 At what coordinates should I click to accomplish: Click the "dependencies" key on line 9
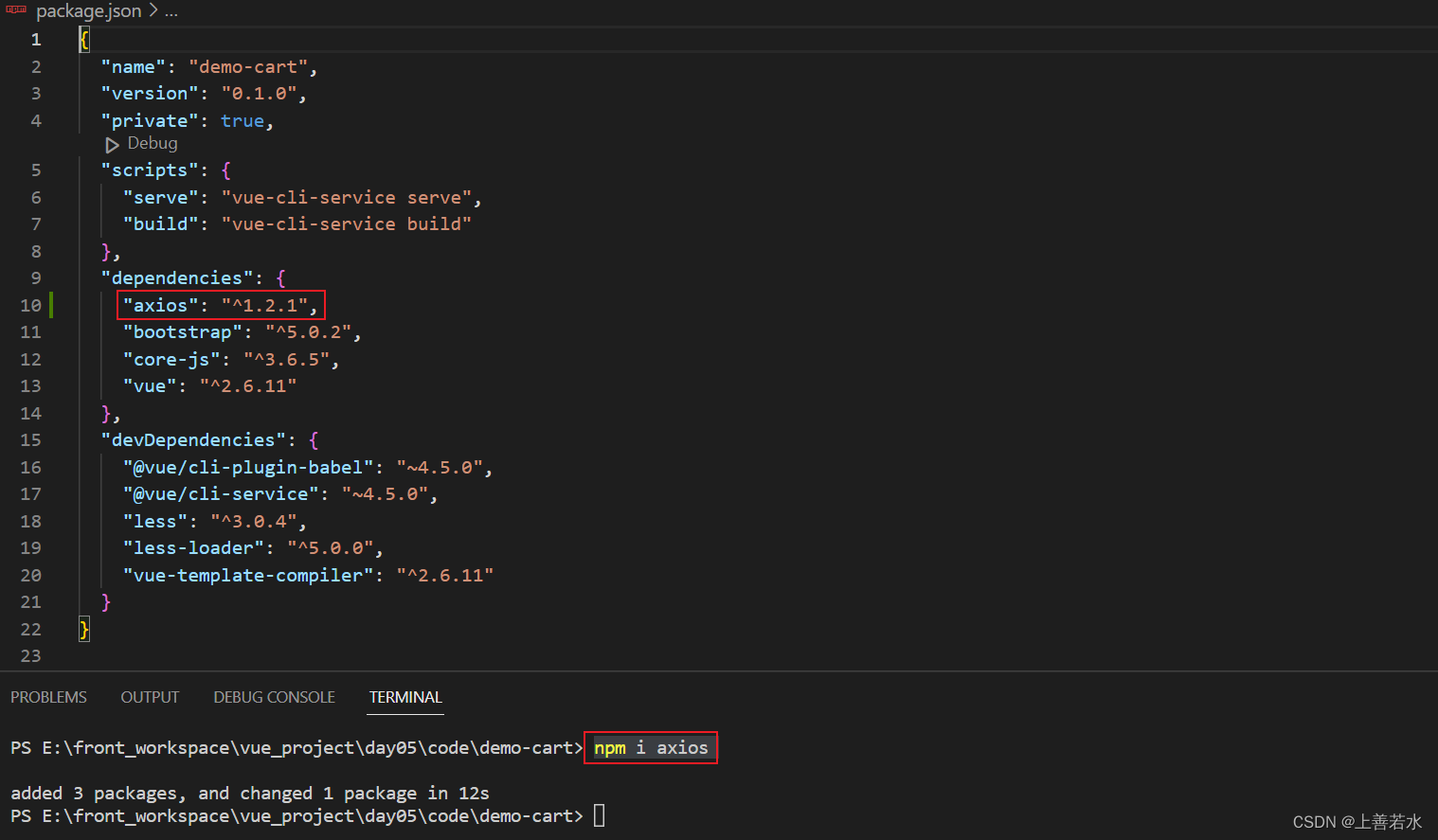coord(177,278)
